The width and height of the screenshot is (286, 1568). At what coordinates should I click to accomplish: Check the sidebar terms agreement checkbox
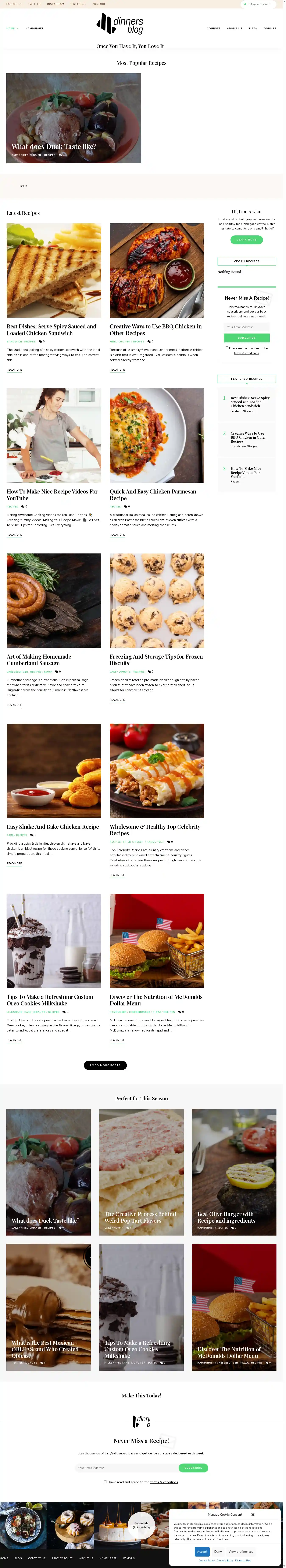coord(227,348)
